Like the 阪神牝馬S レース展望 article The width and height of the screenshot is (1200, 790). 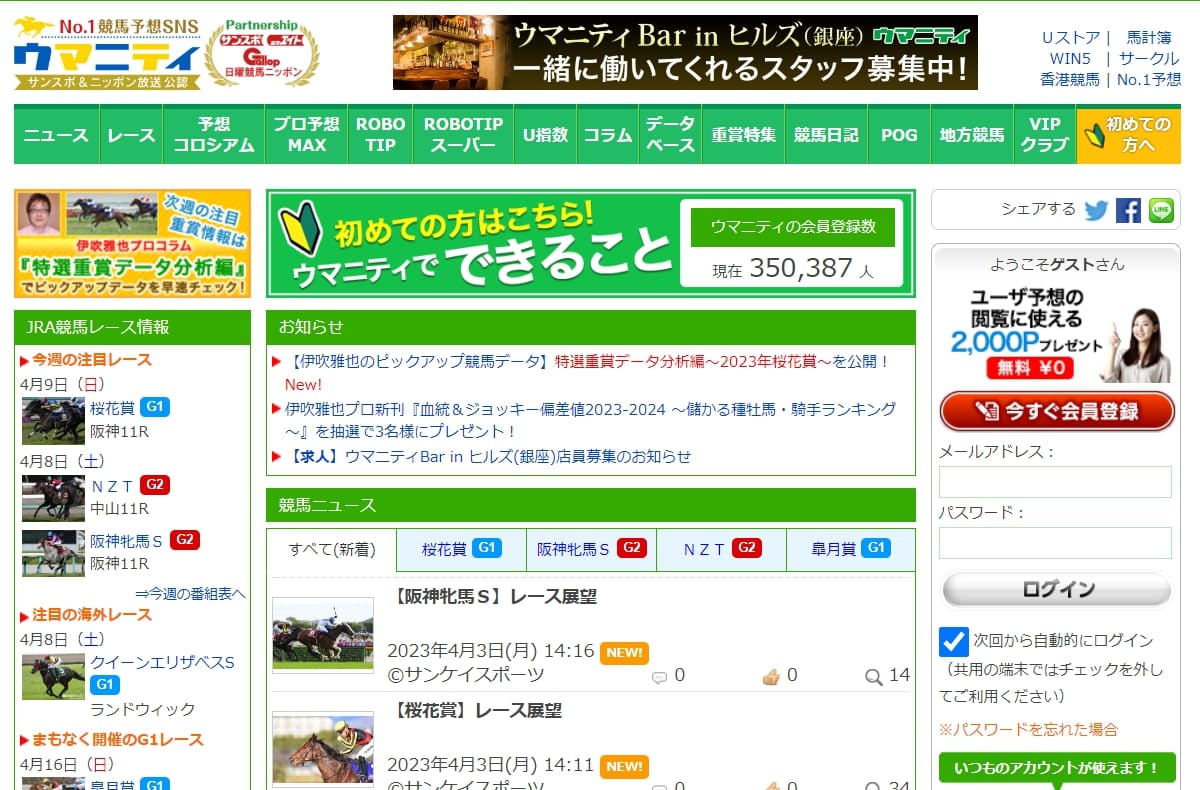tap(770, 677)
